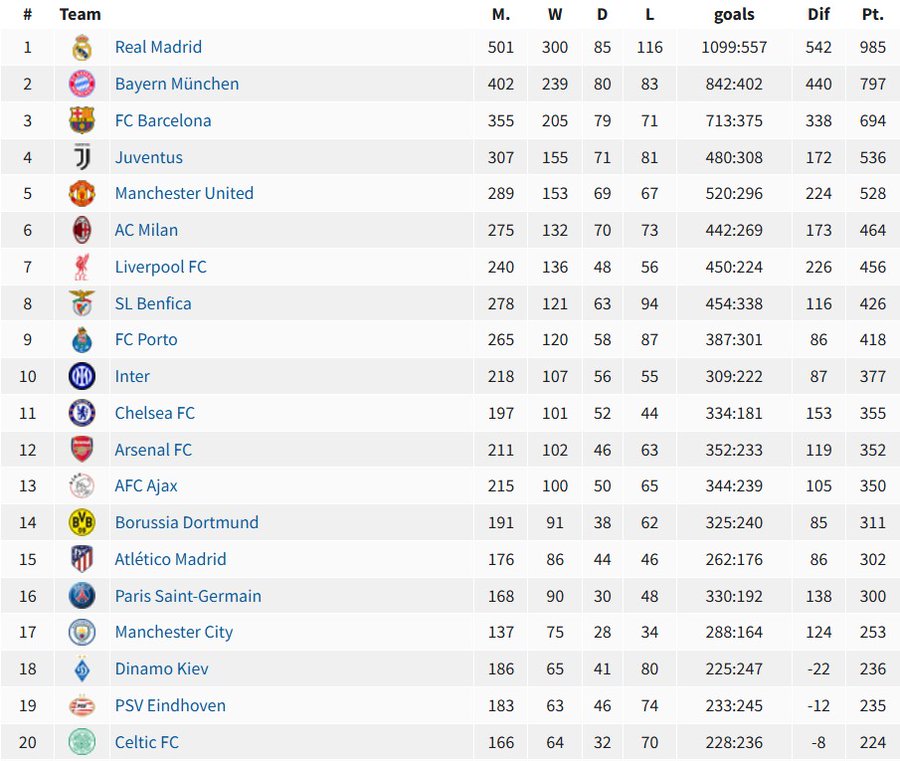Viewport: 900px width, 761px height.
Task: Open the SL Benfica team link
Action: (x=153, y=303)
